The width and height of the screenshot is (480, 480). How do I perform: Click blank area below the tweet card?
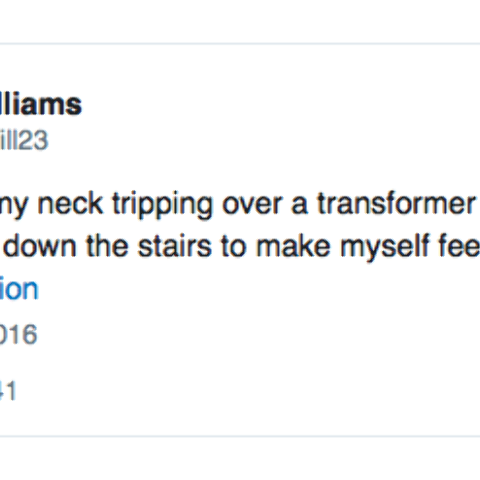[x=240, y=459]
